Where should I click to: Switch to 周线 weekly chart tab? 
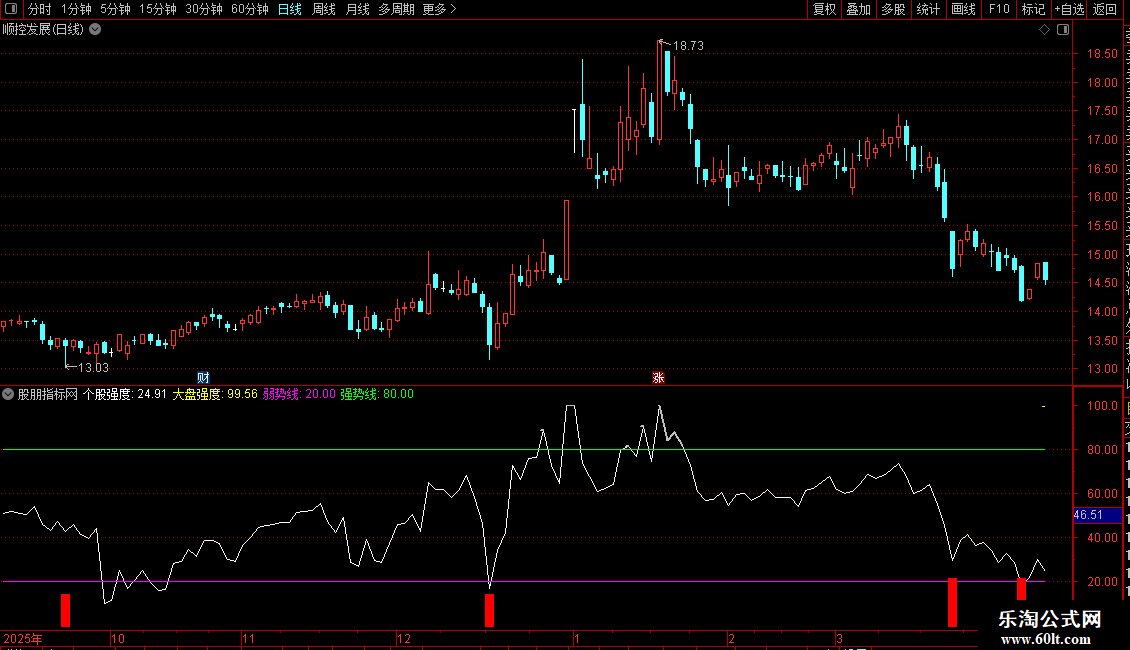point(324,9)
